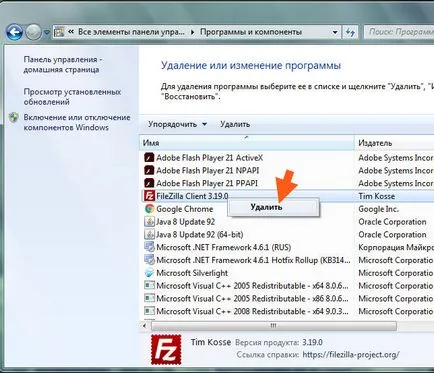The image size is (434, 373).
Task: Click the shield icon beside Windows components link
Action: (x=14, y=118)
